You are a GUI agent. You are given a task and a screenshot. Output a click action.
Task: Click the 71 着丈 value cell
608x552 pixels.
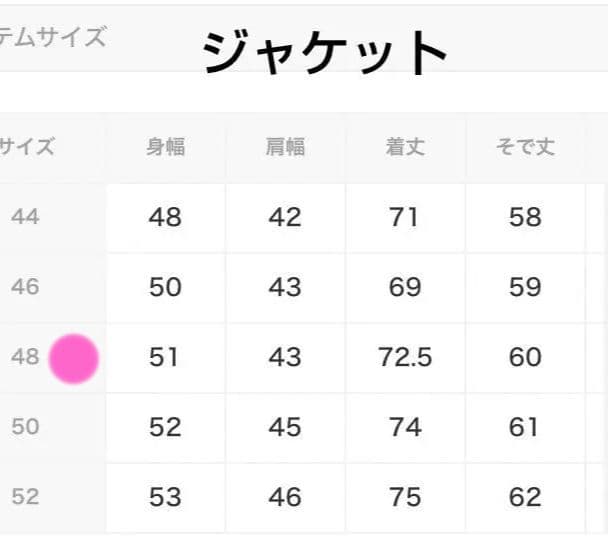pos(405,217)
